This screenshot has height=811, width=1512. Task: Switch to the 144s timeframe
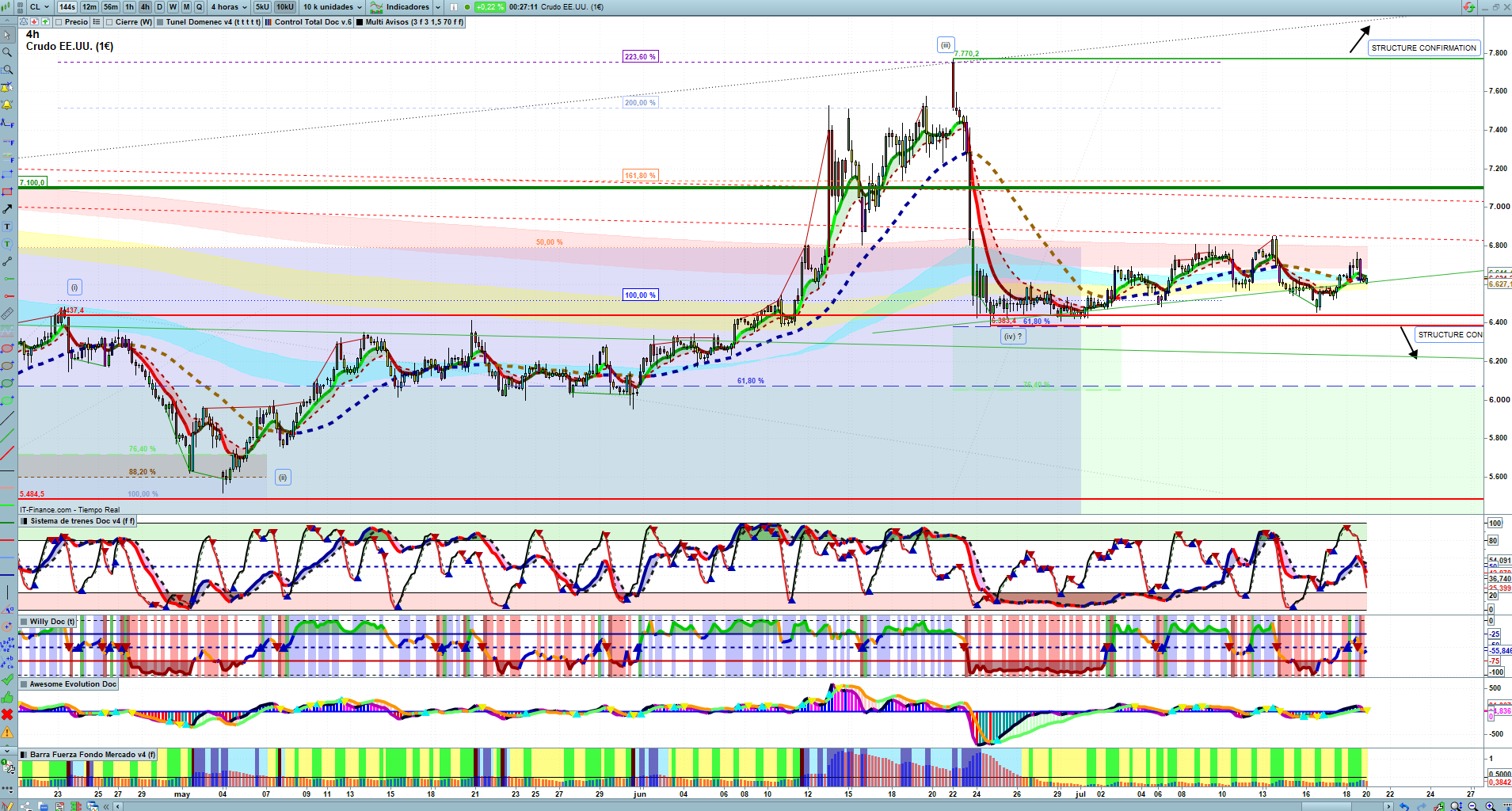(x=67, y=7)
